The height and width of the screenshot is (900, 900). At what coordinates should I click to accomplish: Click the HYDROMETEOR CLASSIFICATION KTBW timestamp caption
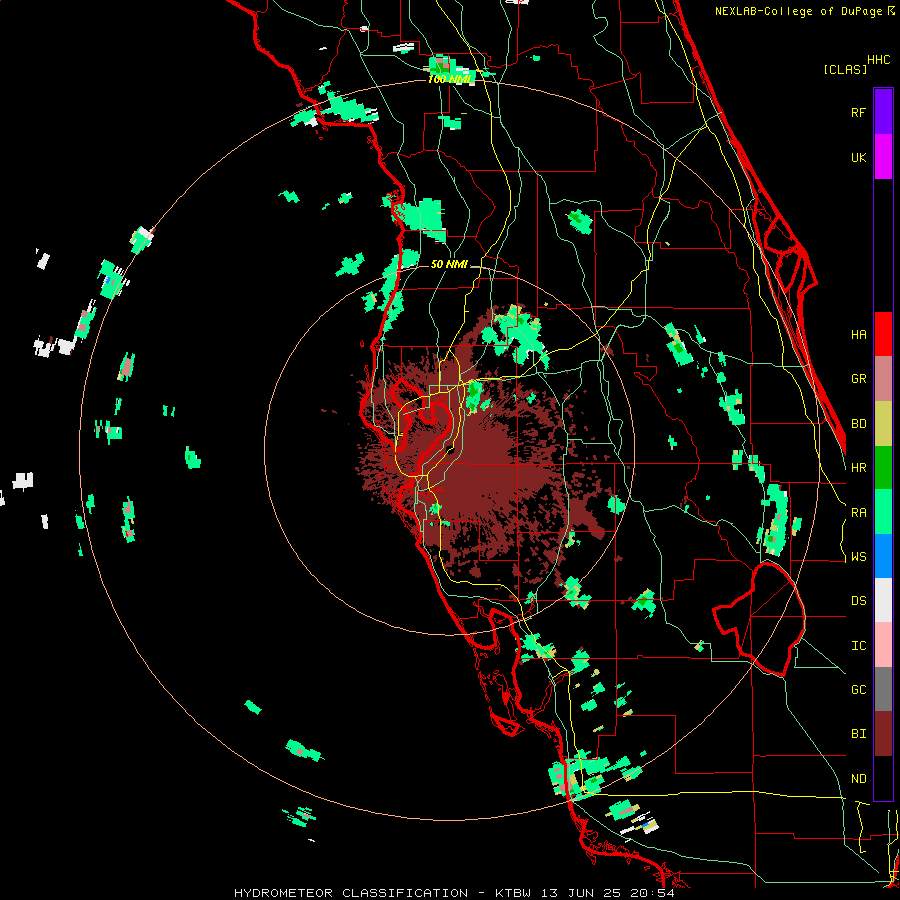(x=454, y=893)
